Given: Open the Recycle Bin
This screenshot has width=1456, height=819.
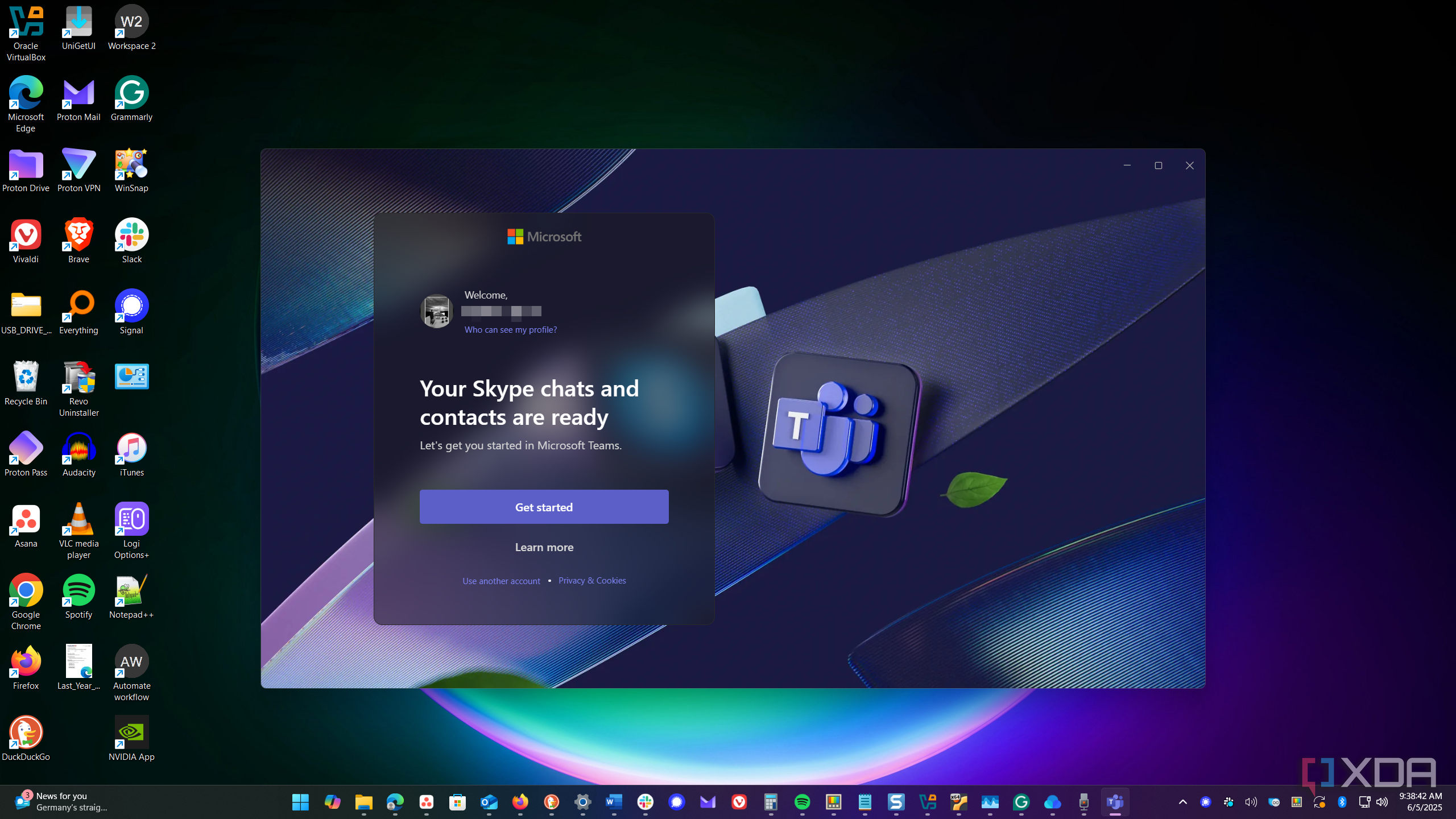Looking at the screenshot, I should click(26, 378).
